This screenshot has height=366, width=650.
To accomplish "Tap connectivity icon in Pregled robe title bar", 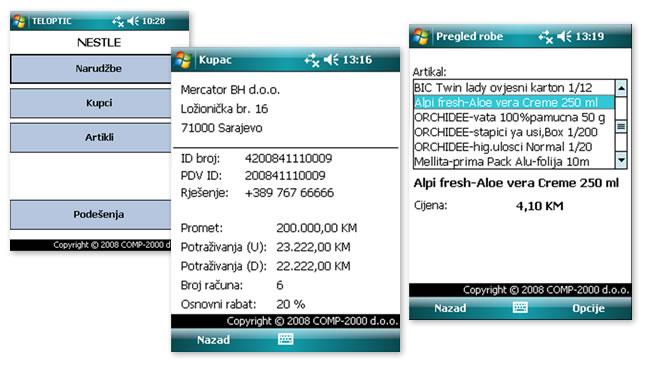I will point(546,37).
